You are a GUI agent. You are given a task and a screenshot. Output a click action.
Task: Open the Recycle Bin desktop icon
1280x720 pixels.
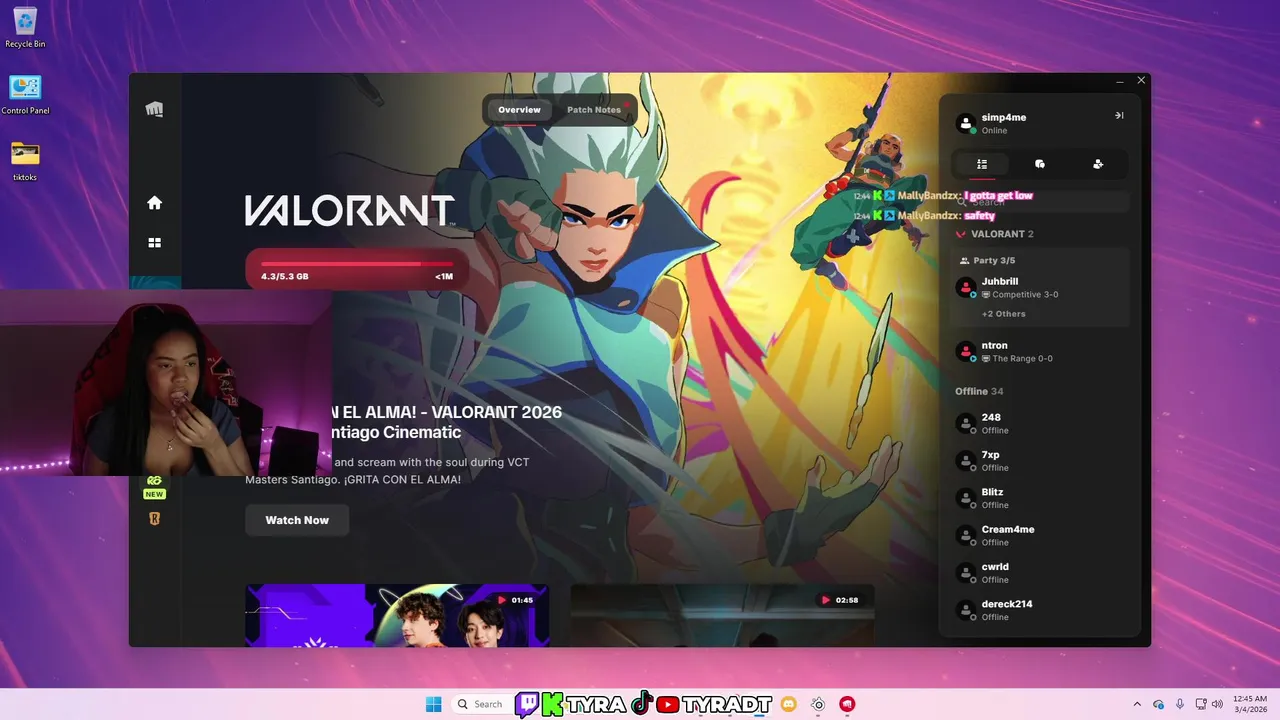point(25,28)
